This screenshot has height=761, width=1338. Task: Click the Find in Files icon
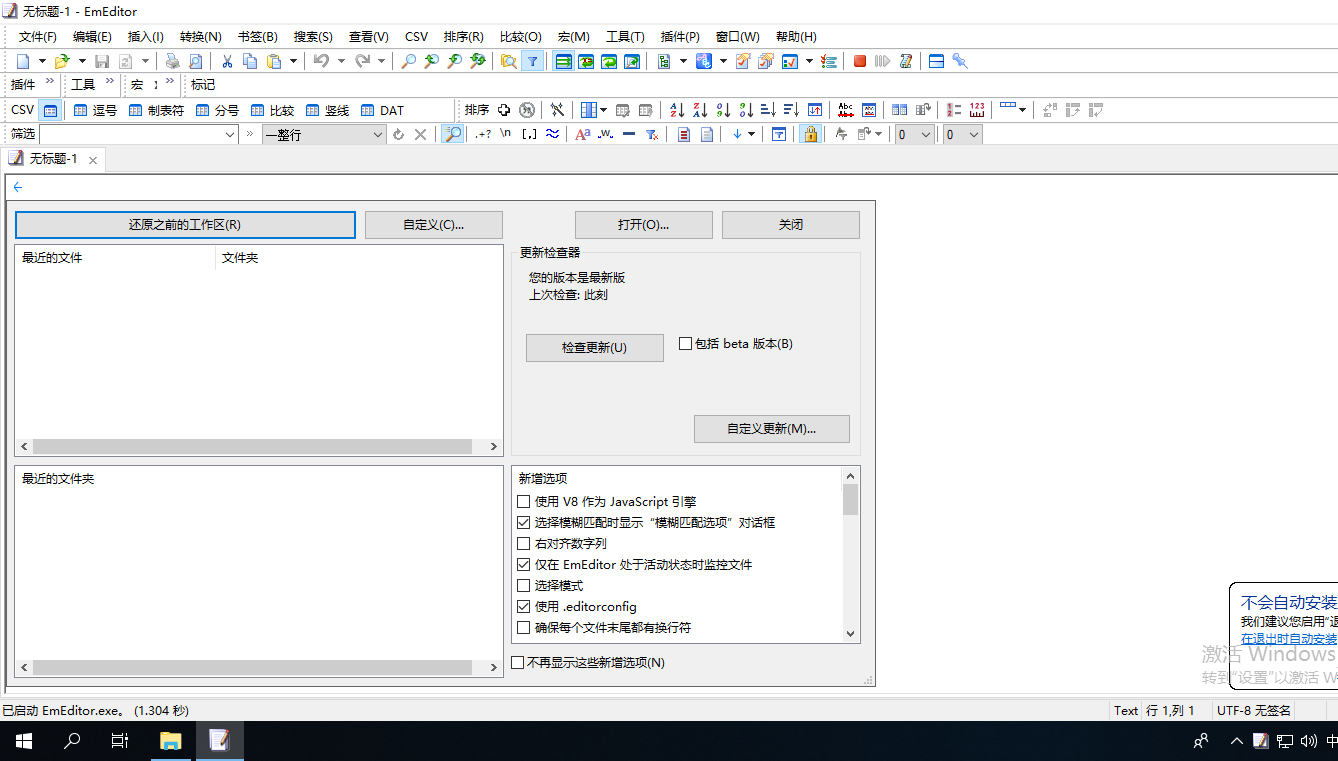click(509, 61)
